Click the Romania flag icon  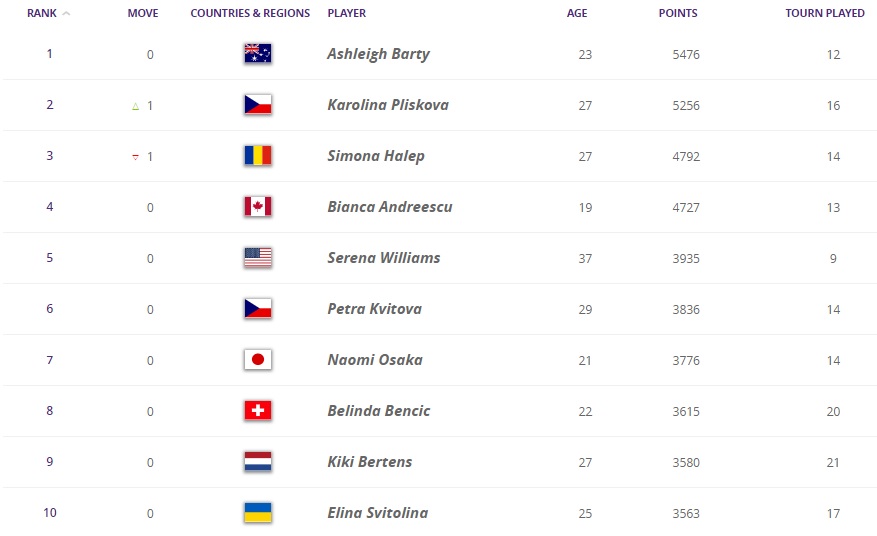258,156
